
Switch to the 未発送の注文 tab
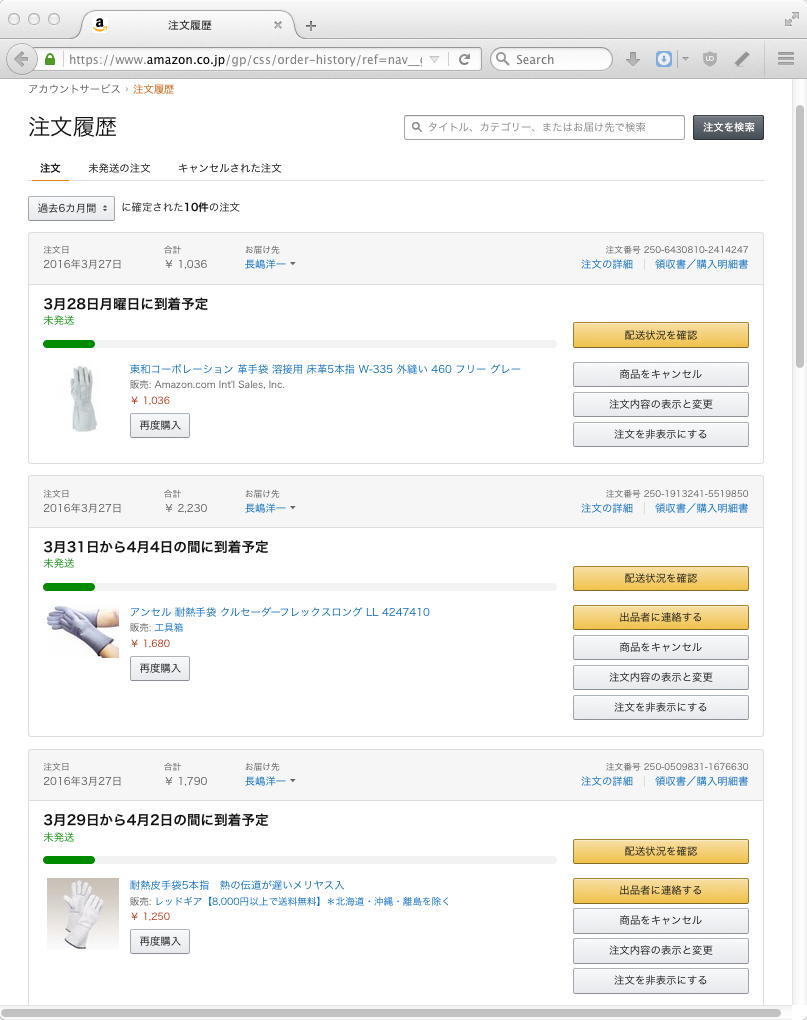(x=119, y=168)
